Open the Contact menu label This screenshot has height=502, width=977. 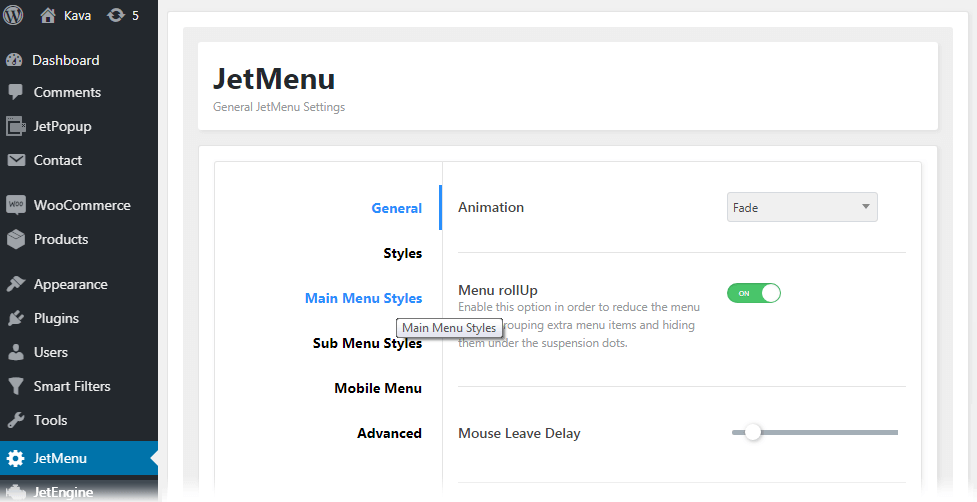pyautogui.click(x=58, y=160)
